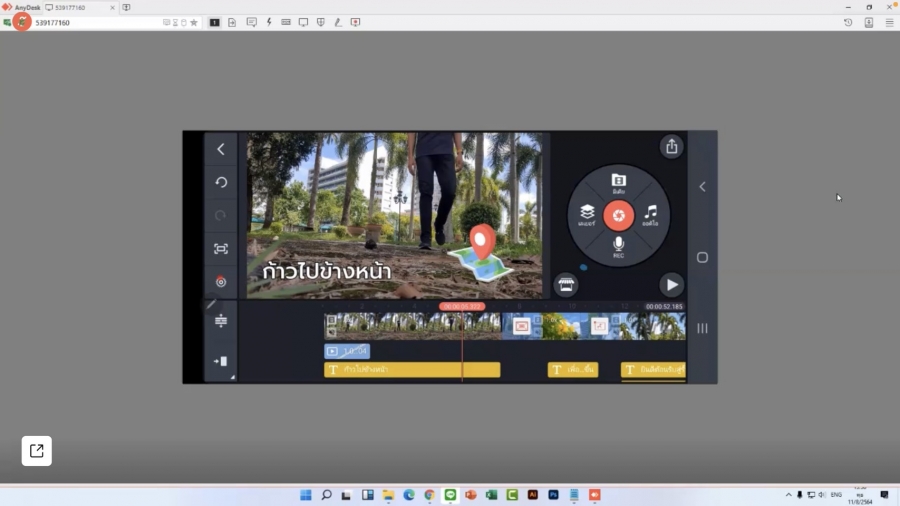The image size is (900, 506).
Task: Jump to end of timeline
Action: click(221, 361)
